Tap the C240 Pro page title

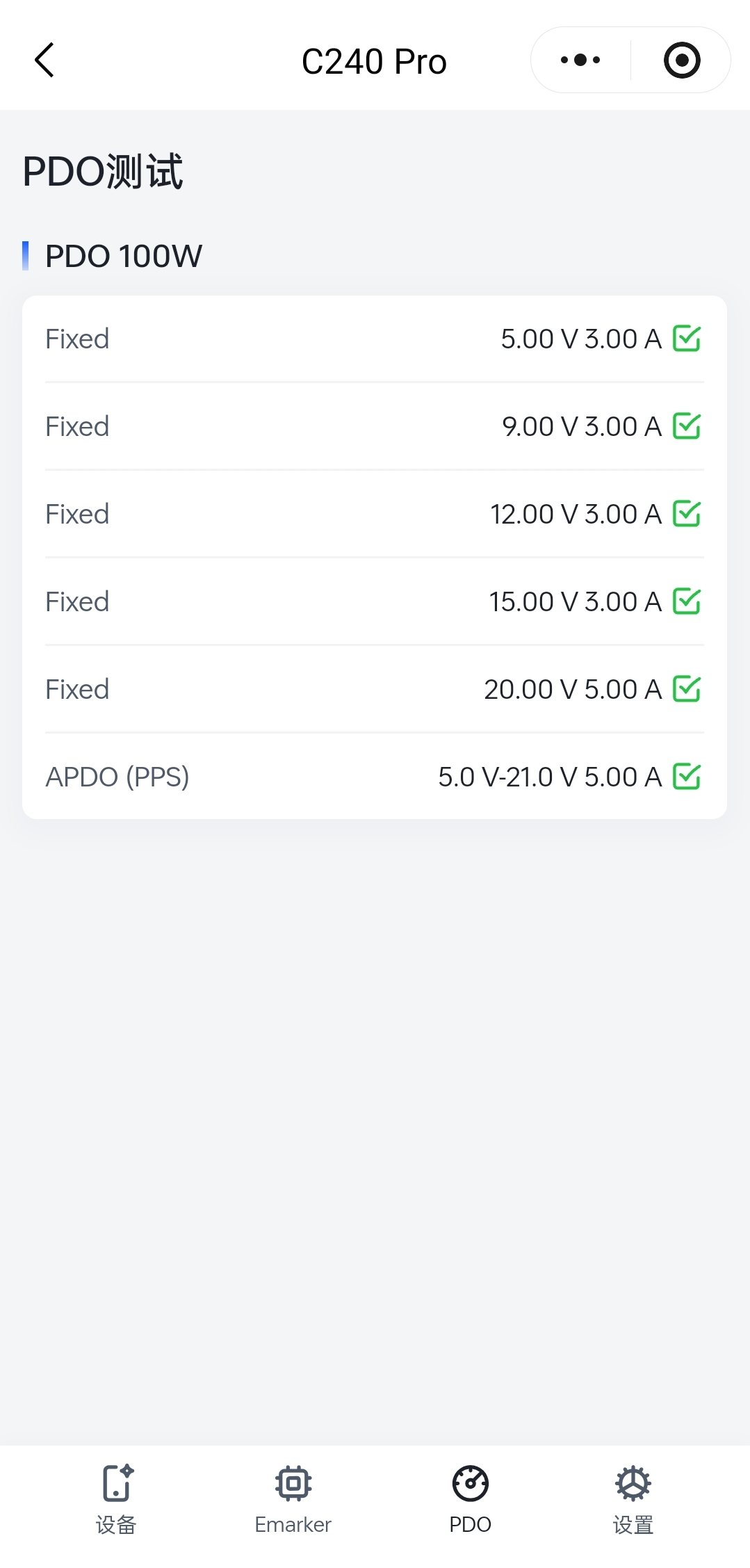(374, 61)
